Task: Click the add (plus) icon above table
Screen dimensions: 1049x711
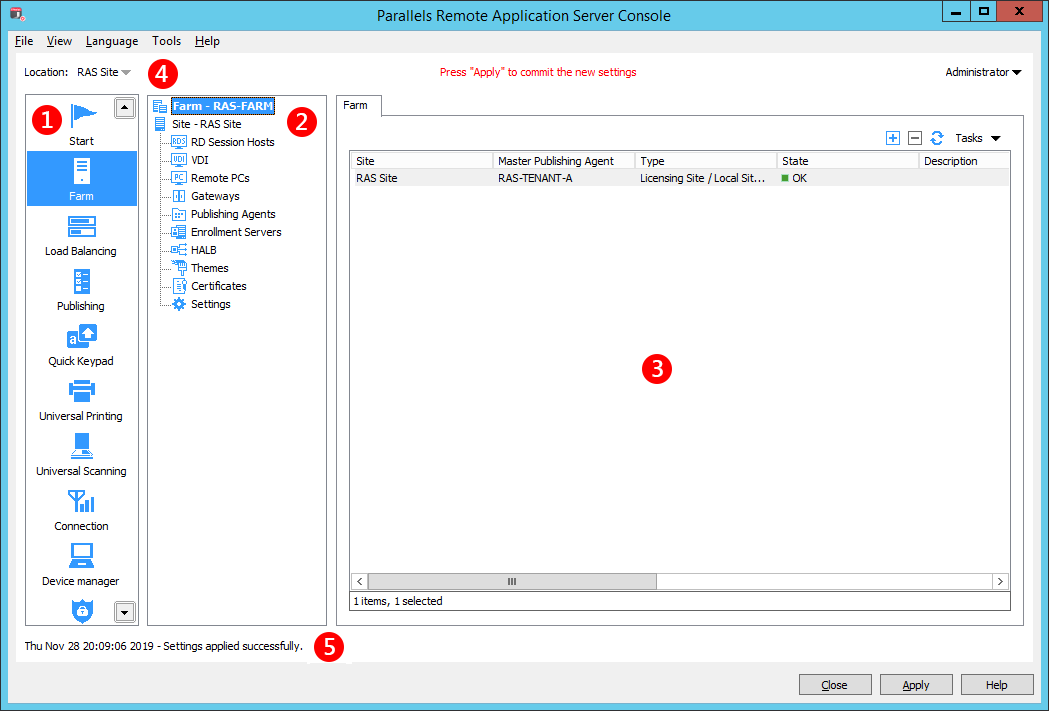Action: (x=892, y=138)
